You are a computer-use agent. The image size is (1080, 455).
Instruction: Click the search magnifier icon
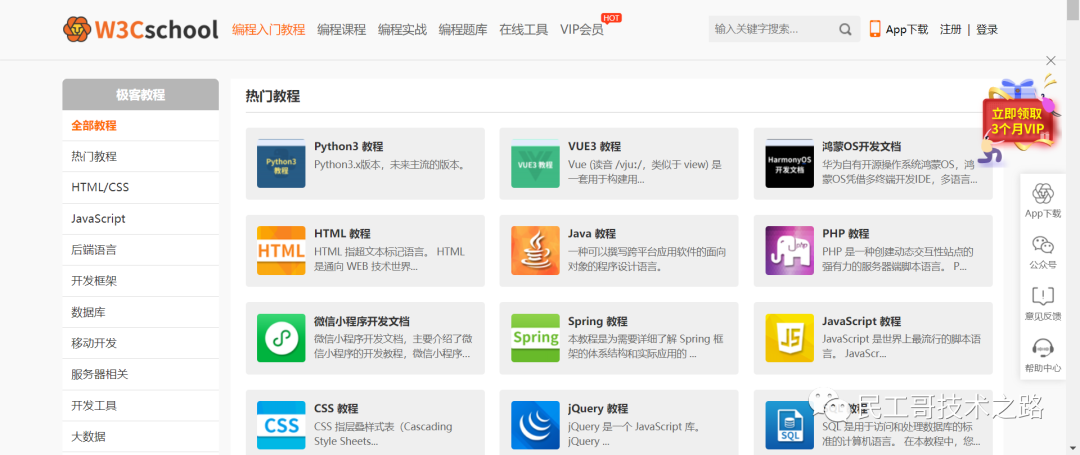845,29
